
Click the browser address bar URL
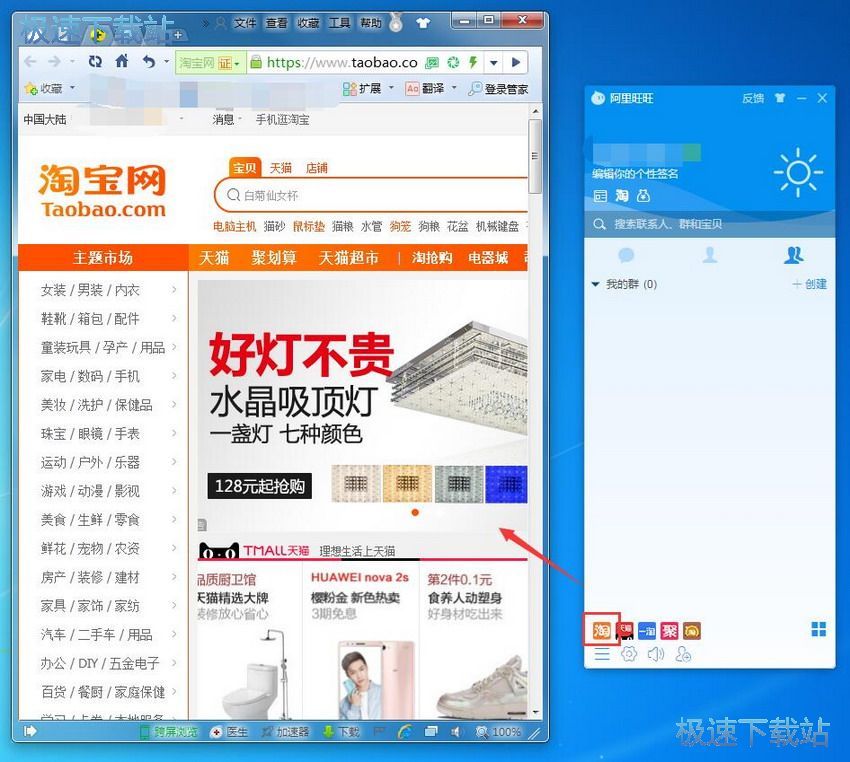tap(342, 63)
